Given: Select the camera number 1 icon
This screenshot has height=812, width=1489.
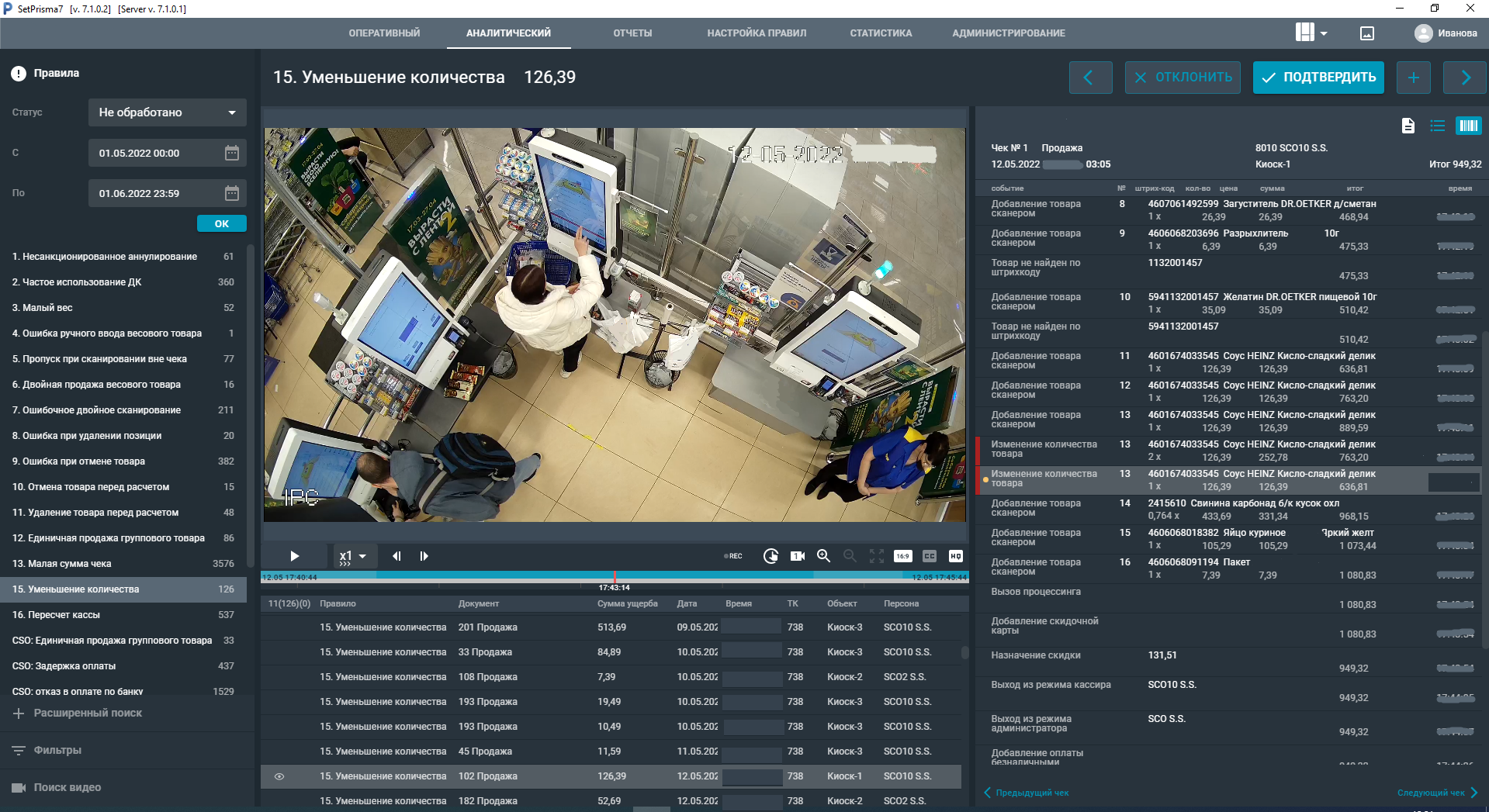Looking at the screenshot, I should coord(797,556).
